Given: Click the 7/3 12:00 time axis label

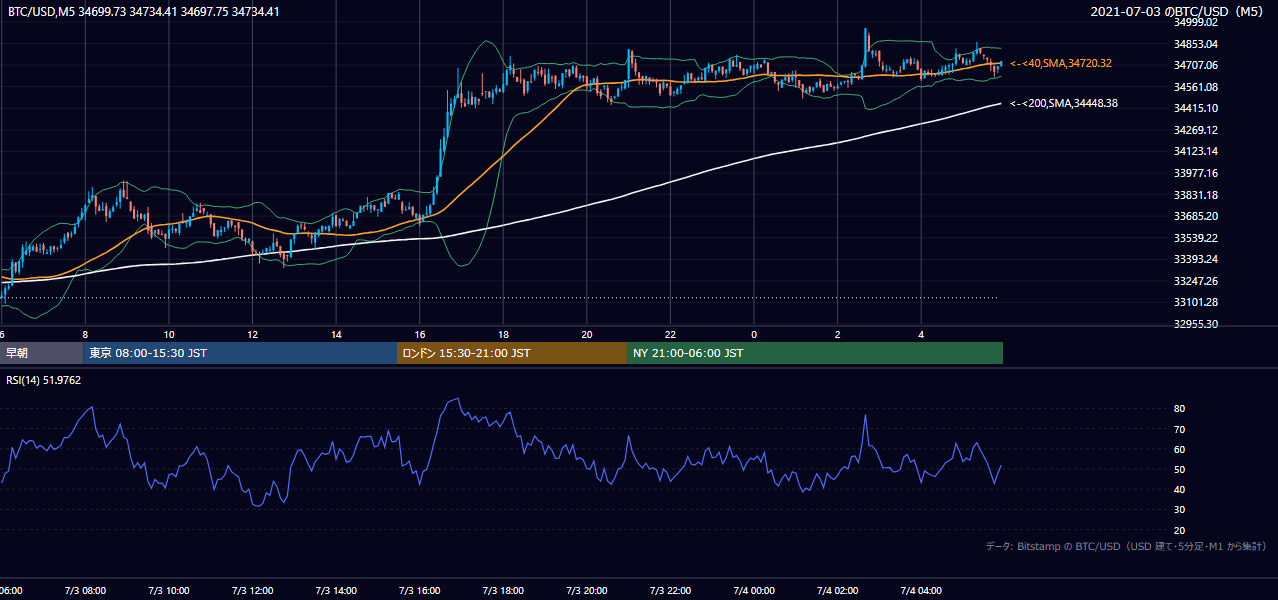Looking at the screenshot, I should [x=252, y=591].
